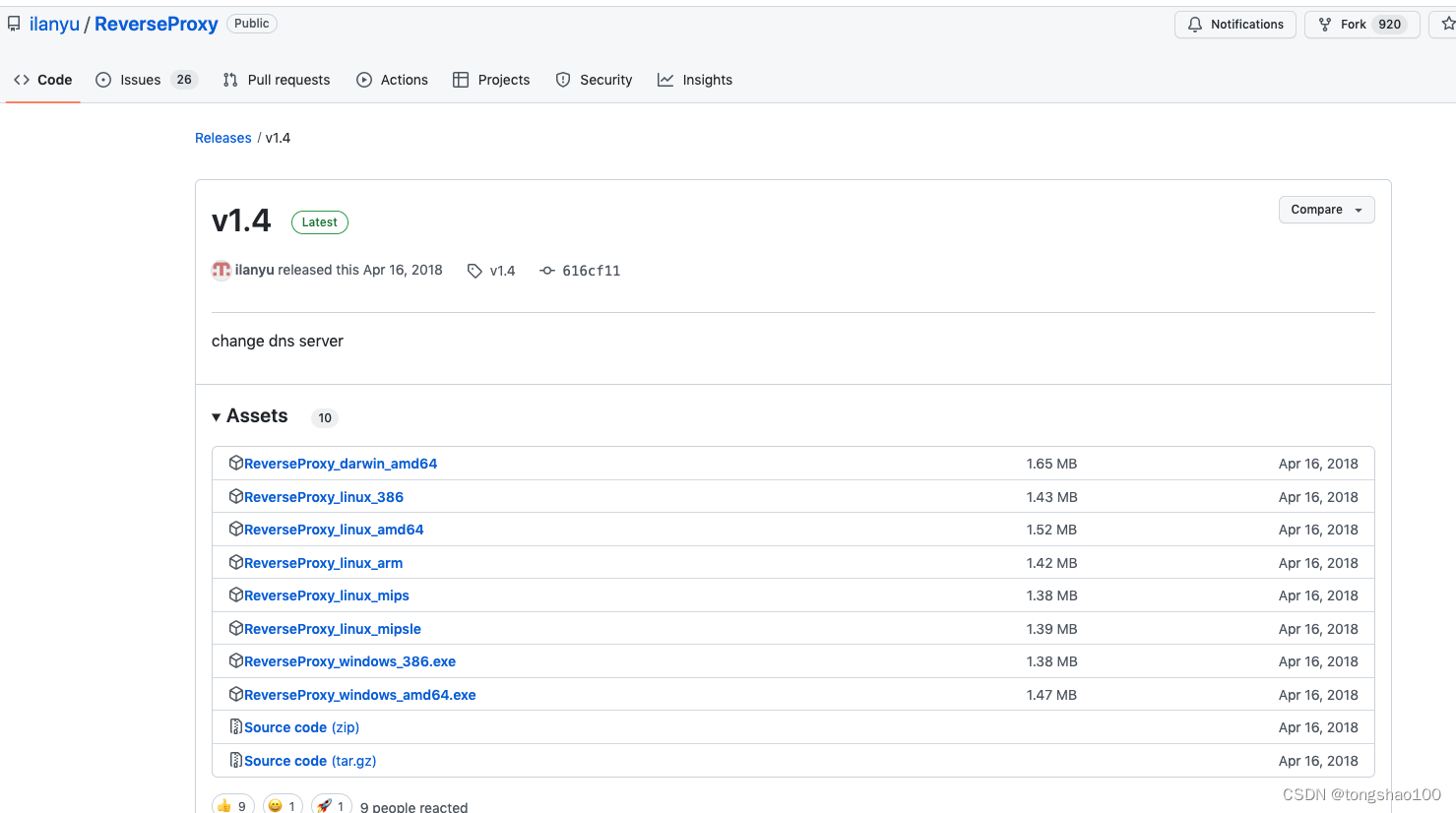Click the ilanyu avatar next to release info

point(222,270)
